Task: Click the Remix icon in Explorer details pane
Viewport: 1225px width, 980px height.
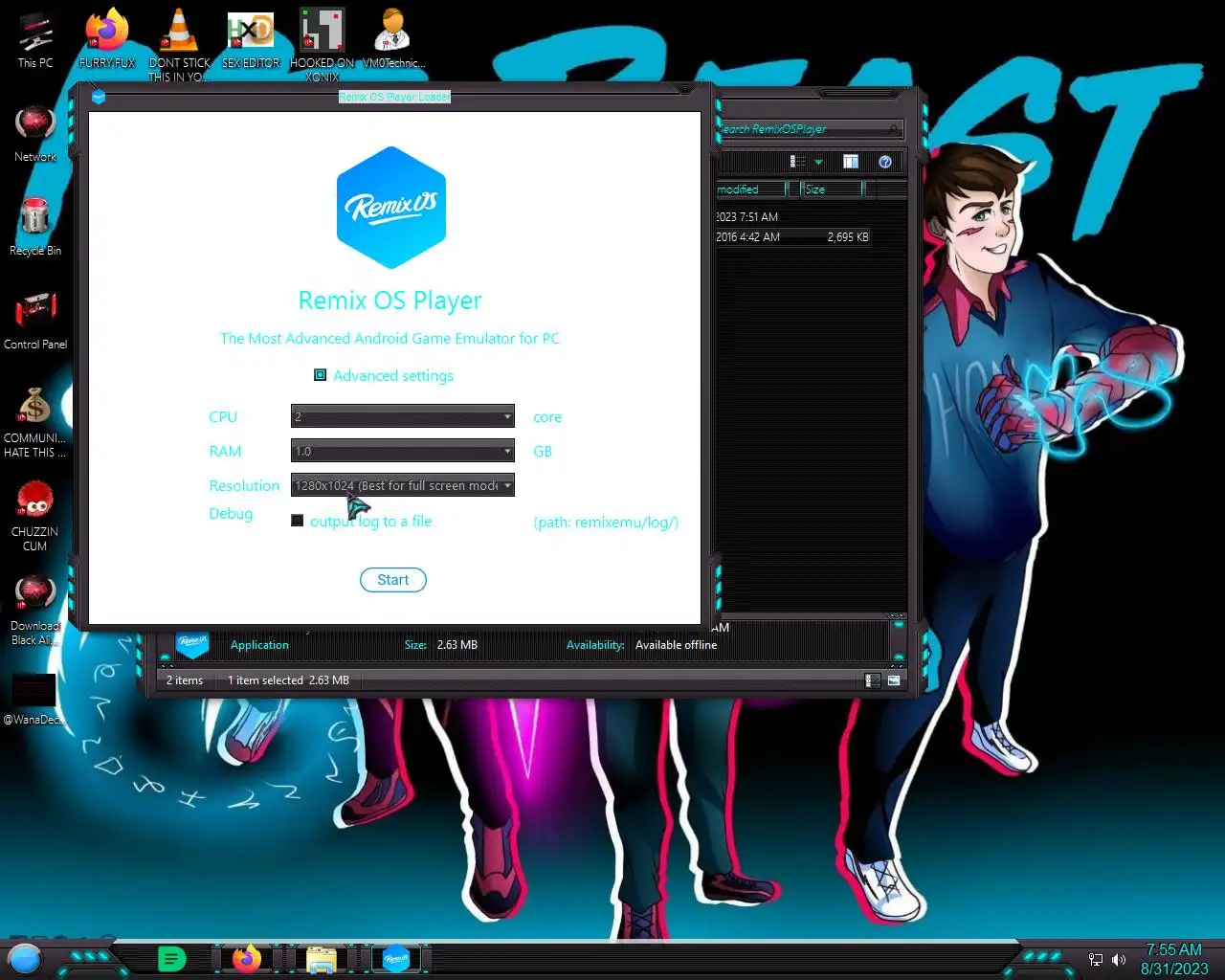Action: 192,643
